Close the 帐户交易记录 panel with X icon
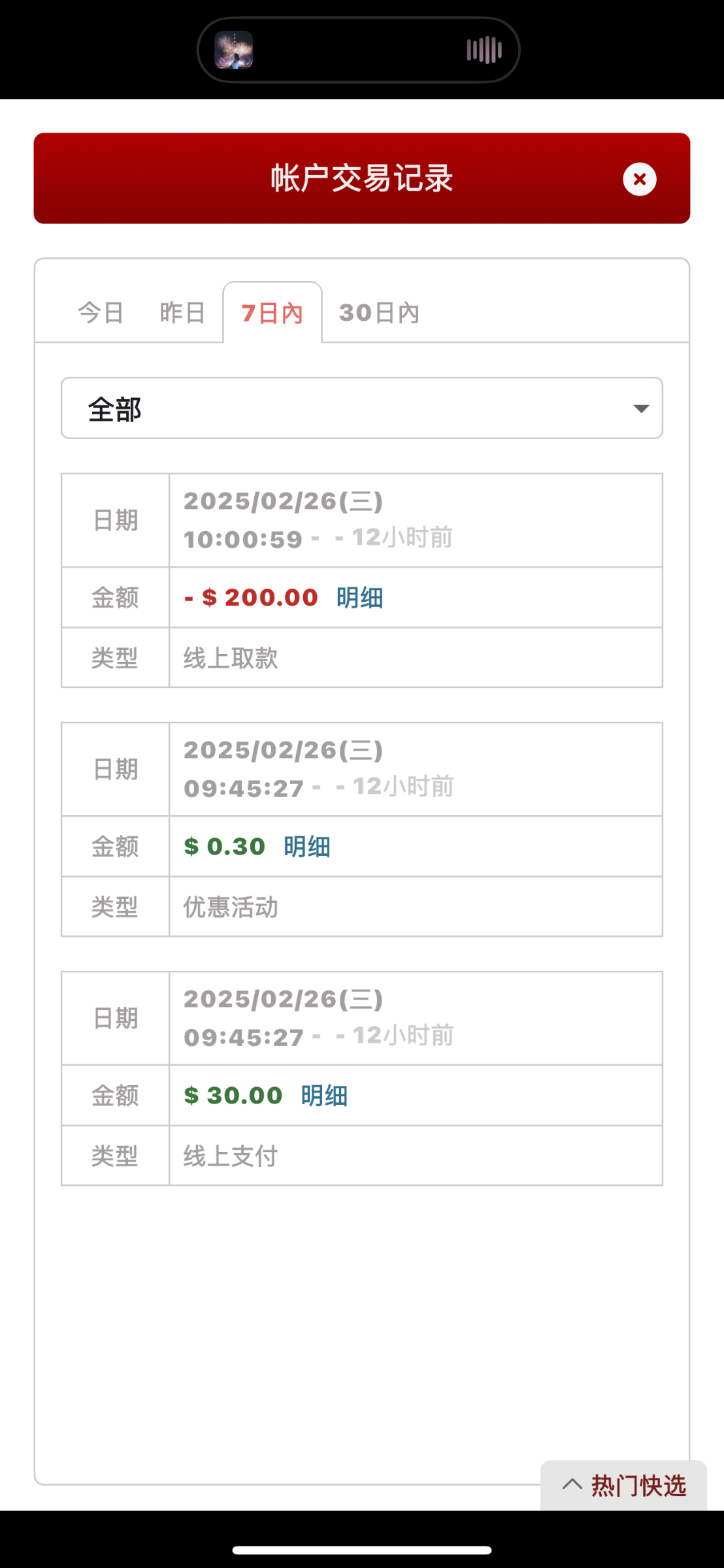 639,179
